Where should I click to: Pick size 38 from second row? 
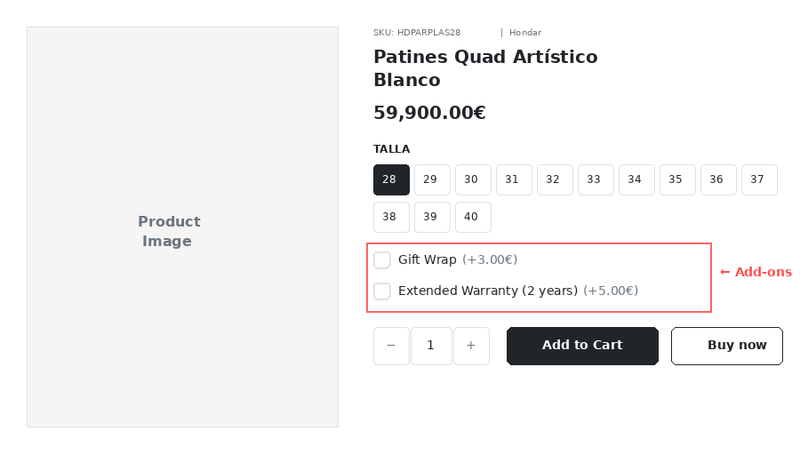[391, 217]
